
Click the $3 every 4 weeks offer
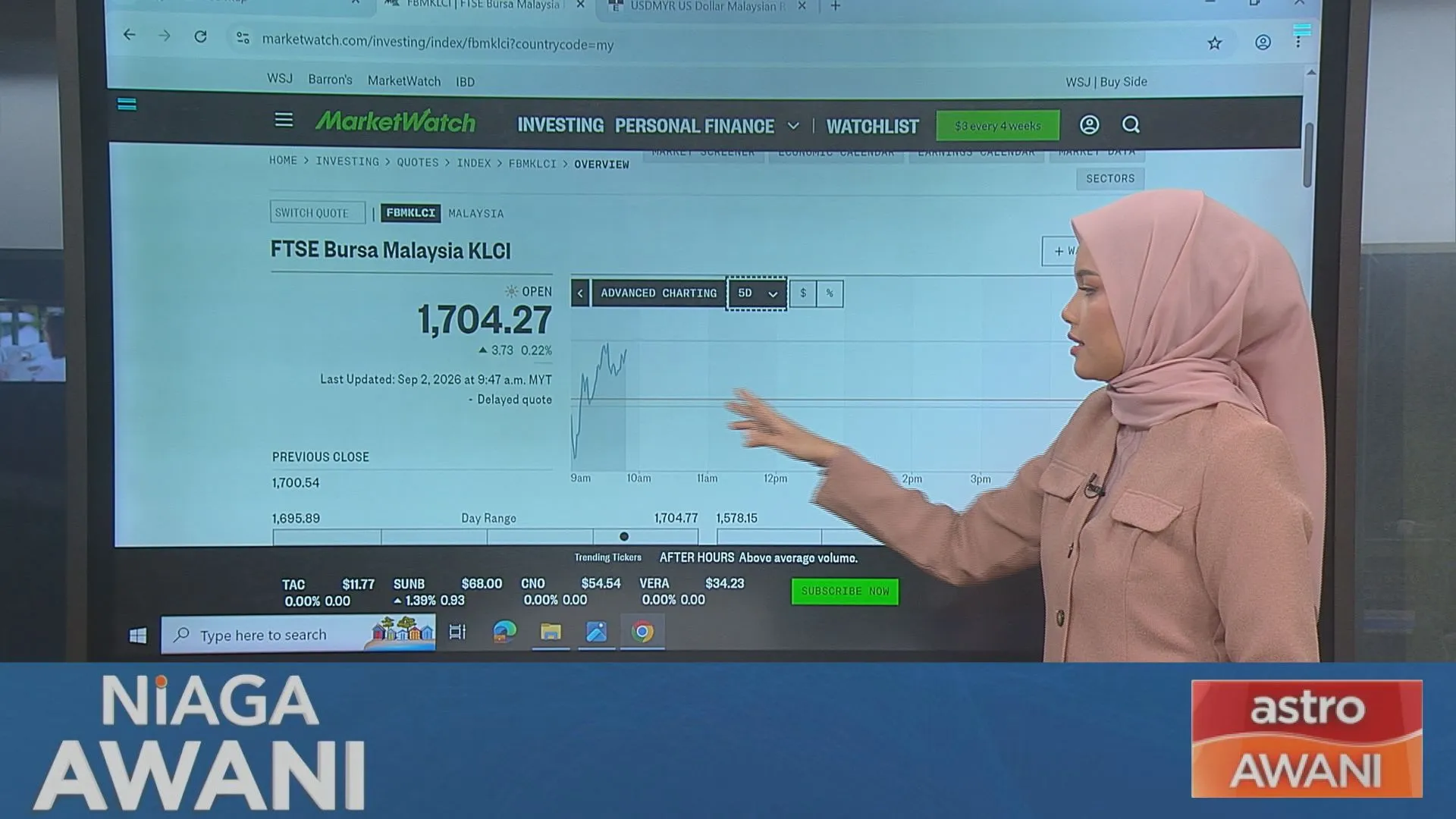point(997,126)
